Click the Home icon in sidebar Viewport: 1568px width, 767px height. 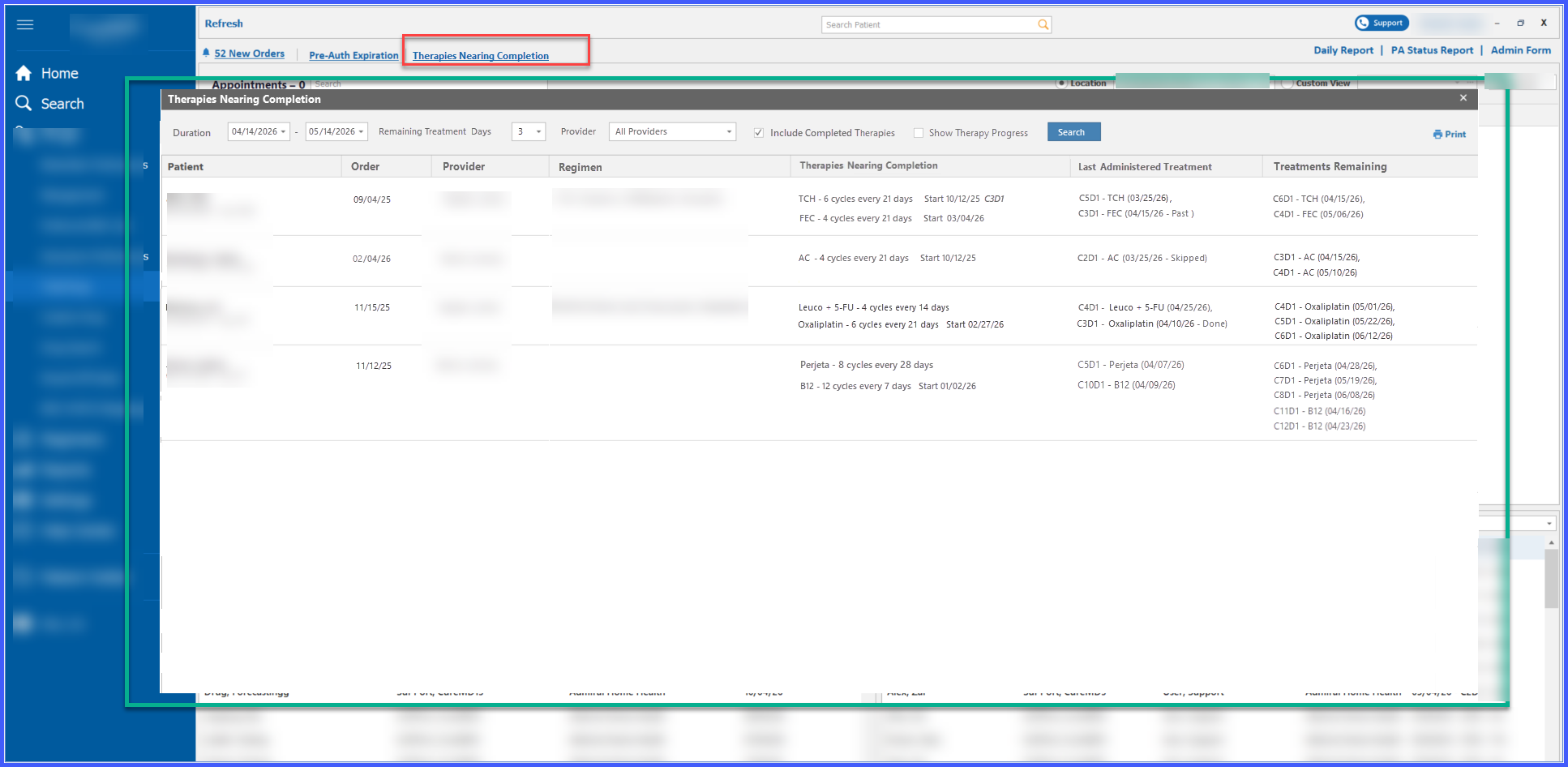point(24,73)
